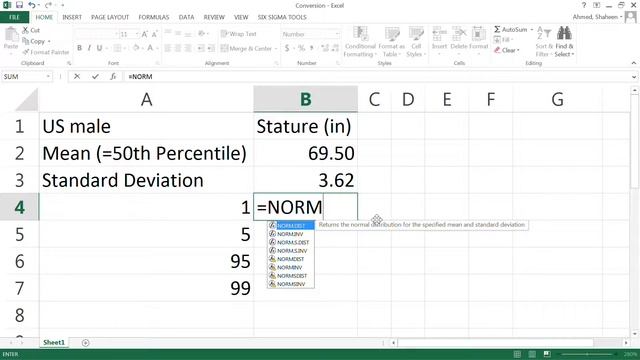Cancel the formula entry with X
The width and height of the screenshot is (640, 360).
(77, 76)
